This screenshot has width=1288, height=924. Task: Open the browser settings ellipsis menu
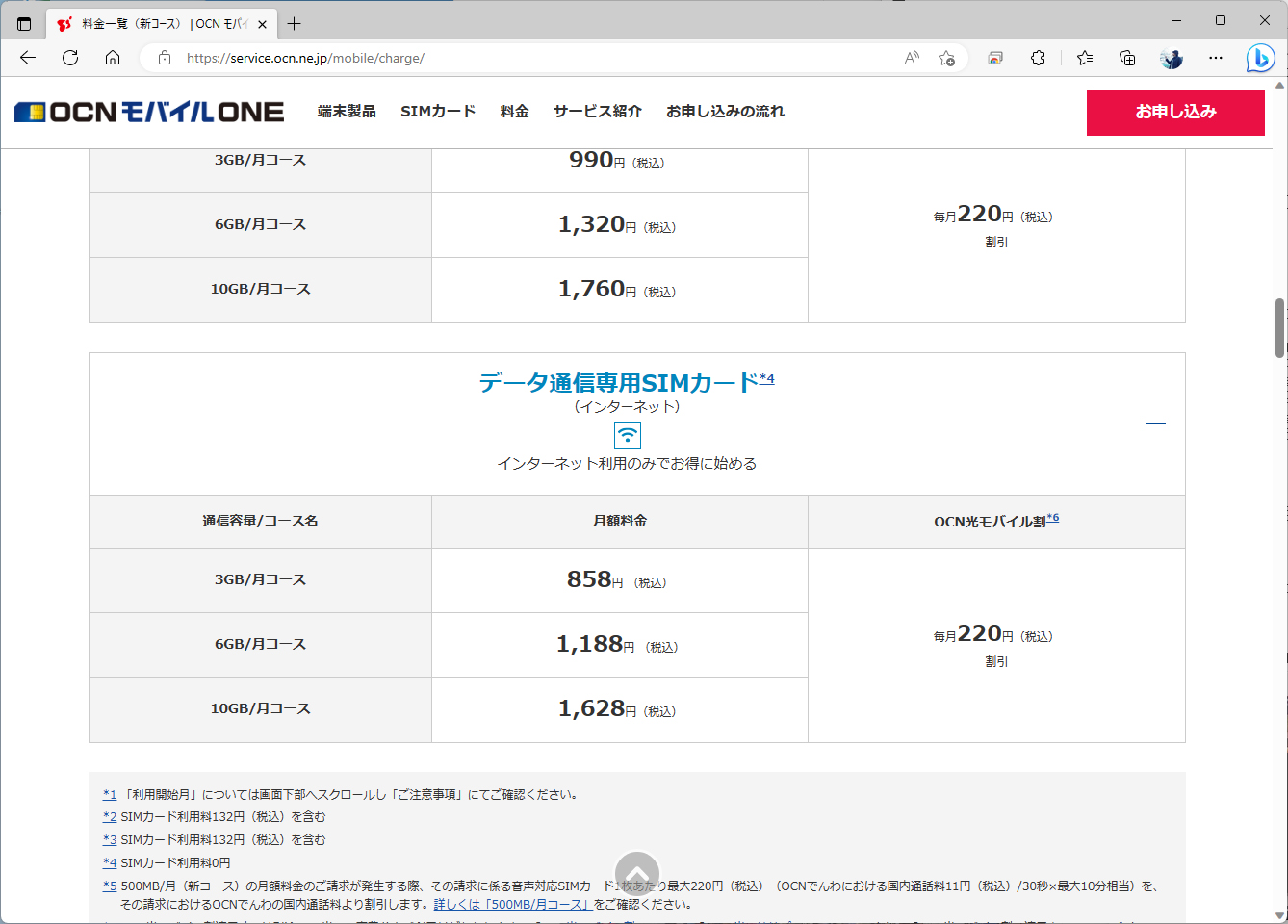pos(1216,58)
